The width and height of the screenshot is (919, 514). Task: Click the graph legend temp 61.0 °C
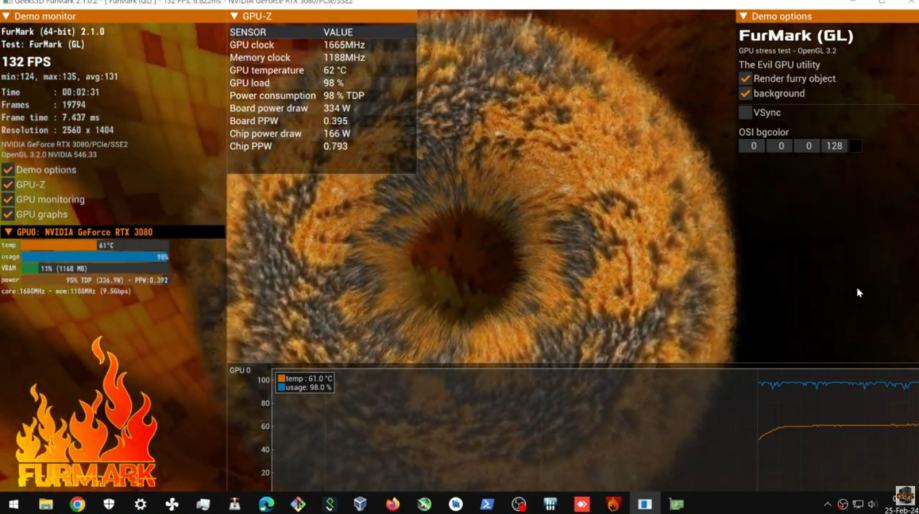(305, 379)
